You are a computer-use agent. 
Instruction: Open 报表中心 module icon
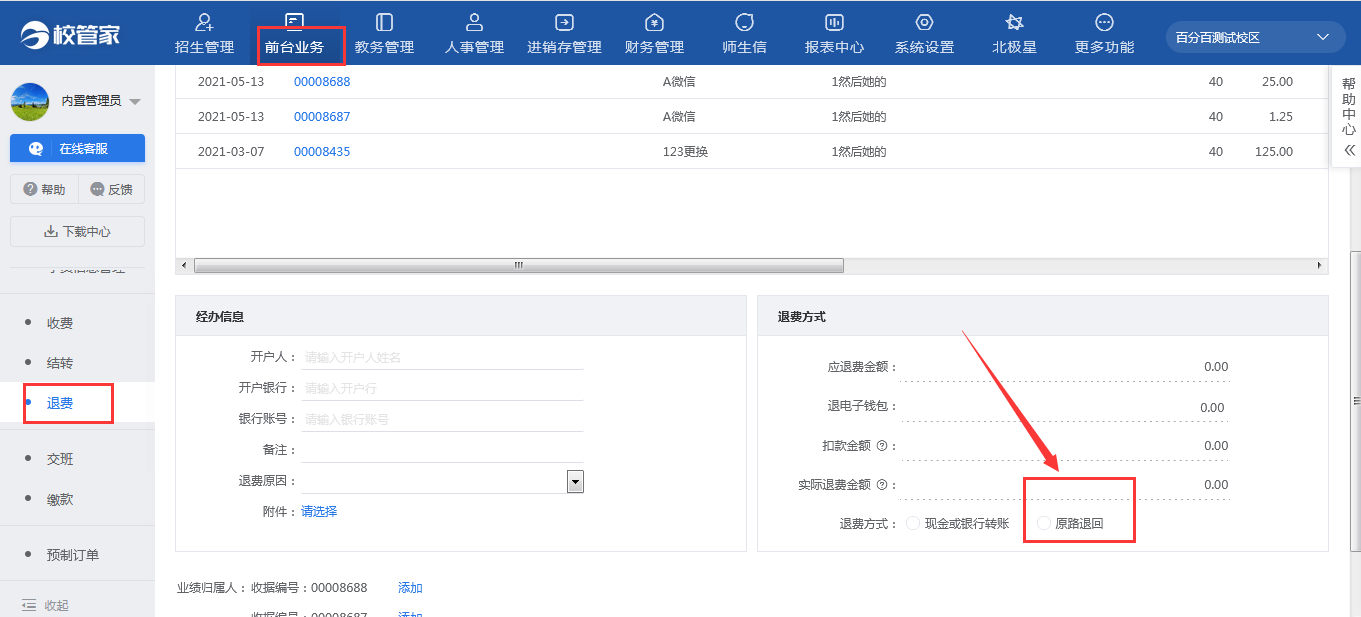tap(834, 22)
